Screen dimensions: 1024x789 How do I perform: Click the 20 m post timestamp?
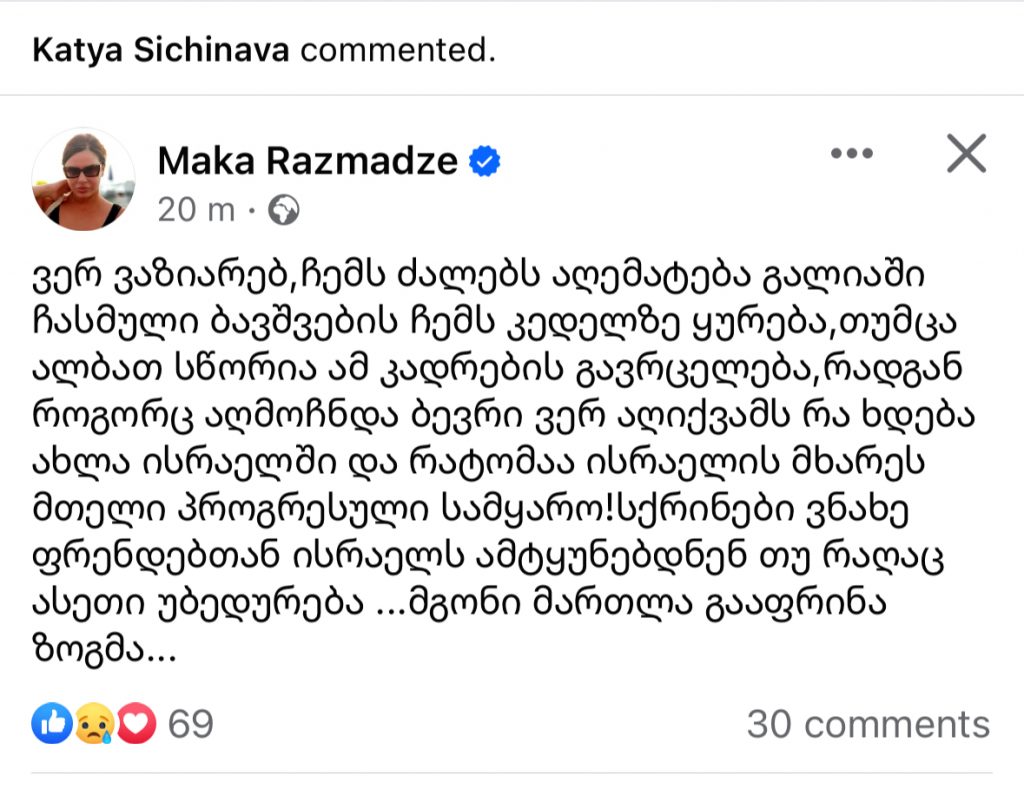[196, 210]
